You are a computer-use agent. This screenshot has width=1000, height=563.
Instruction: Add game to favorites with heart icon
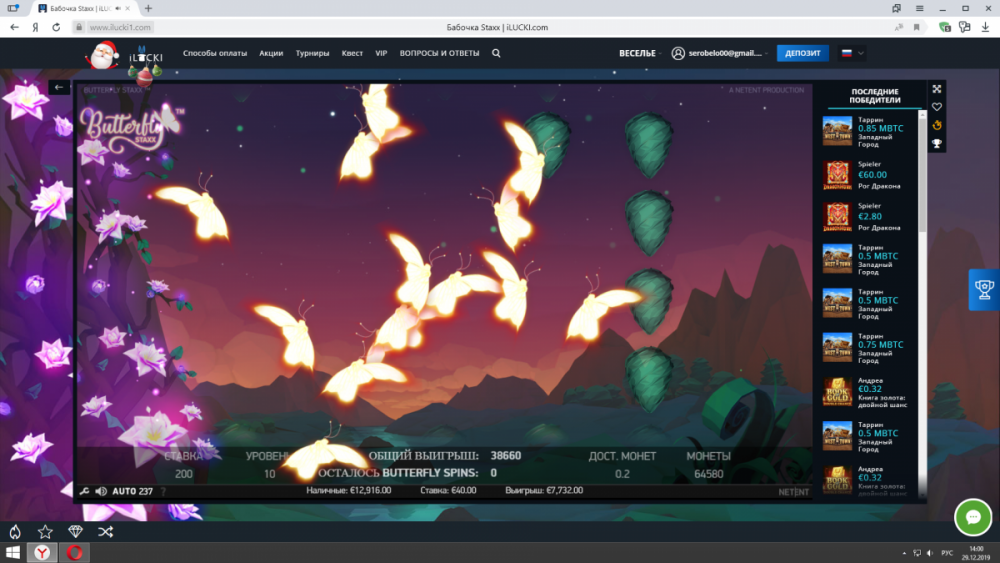[x=937, y=107]
